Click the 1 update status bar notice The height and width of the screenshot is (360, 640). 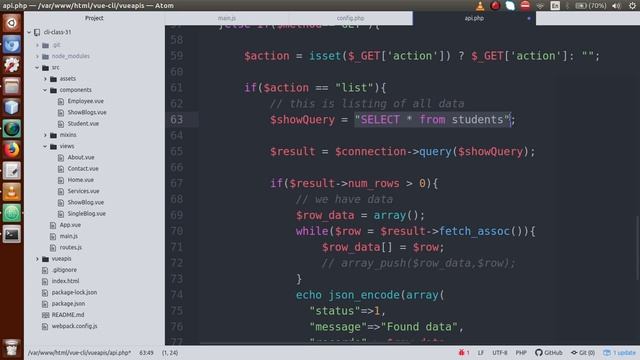point(620,353)
